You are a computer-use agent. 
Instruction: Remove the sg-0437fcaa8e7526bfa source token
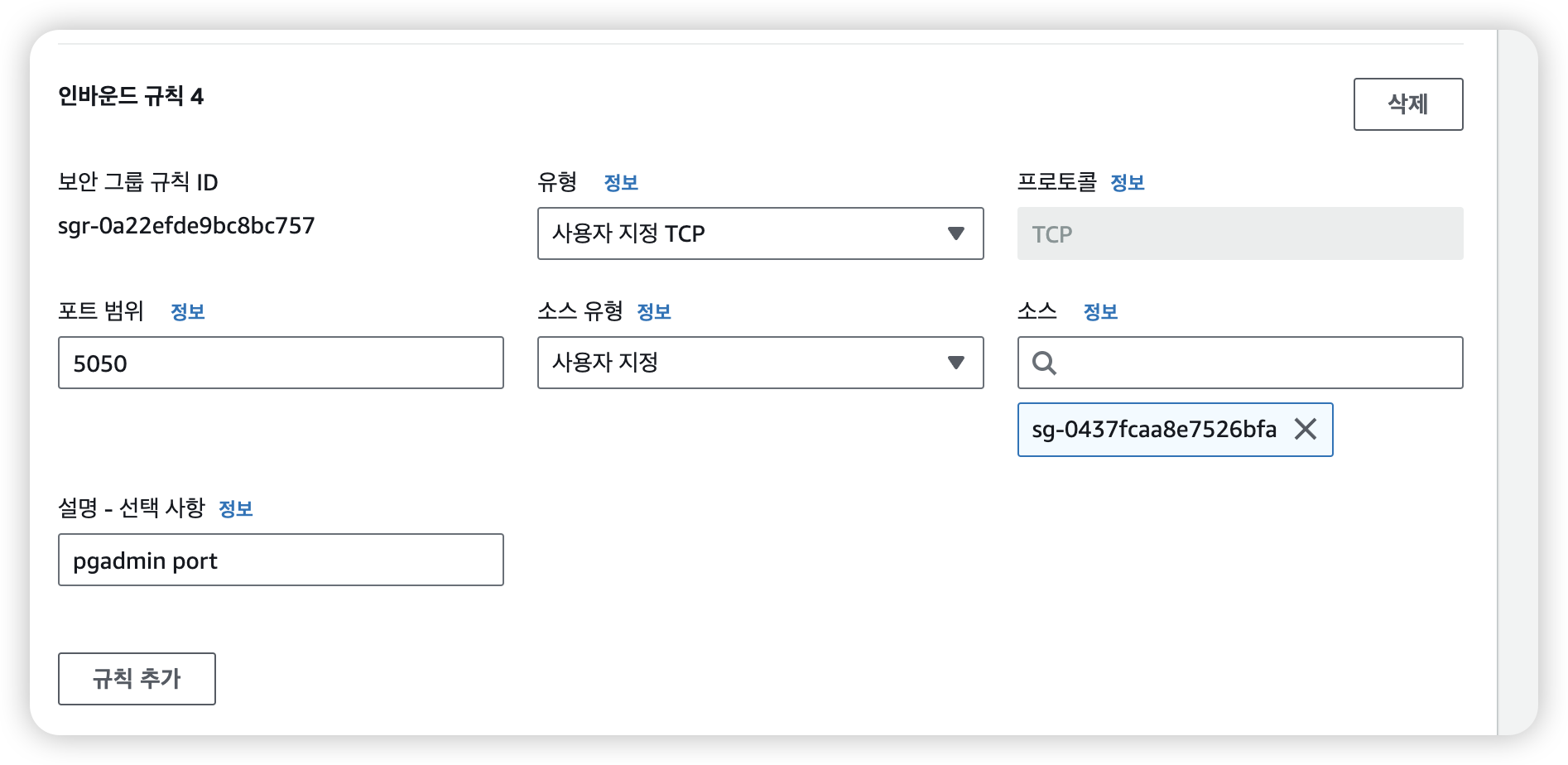coord(1306,429)
